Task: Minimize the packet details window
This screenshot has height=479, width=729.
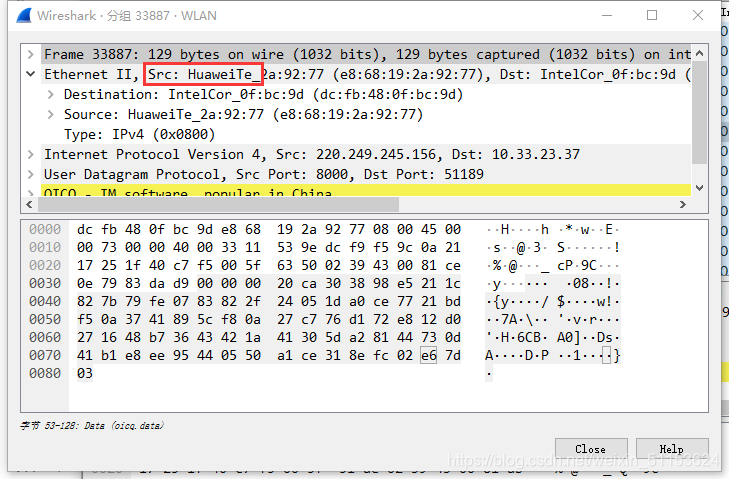Action: 607,15
